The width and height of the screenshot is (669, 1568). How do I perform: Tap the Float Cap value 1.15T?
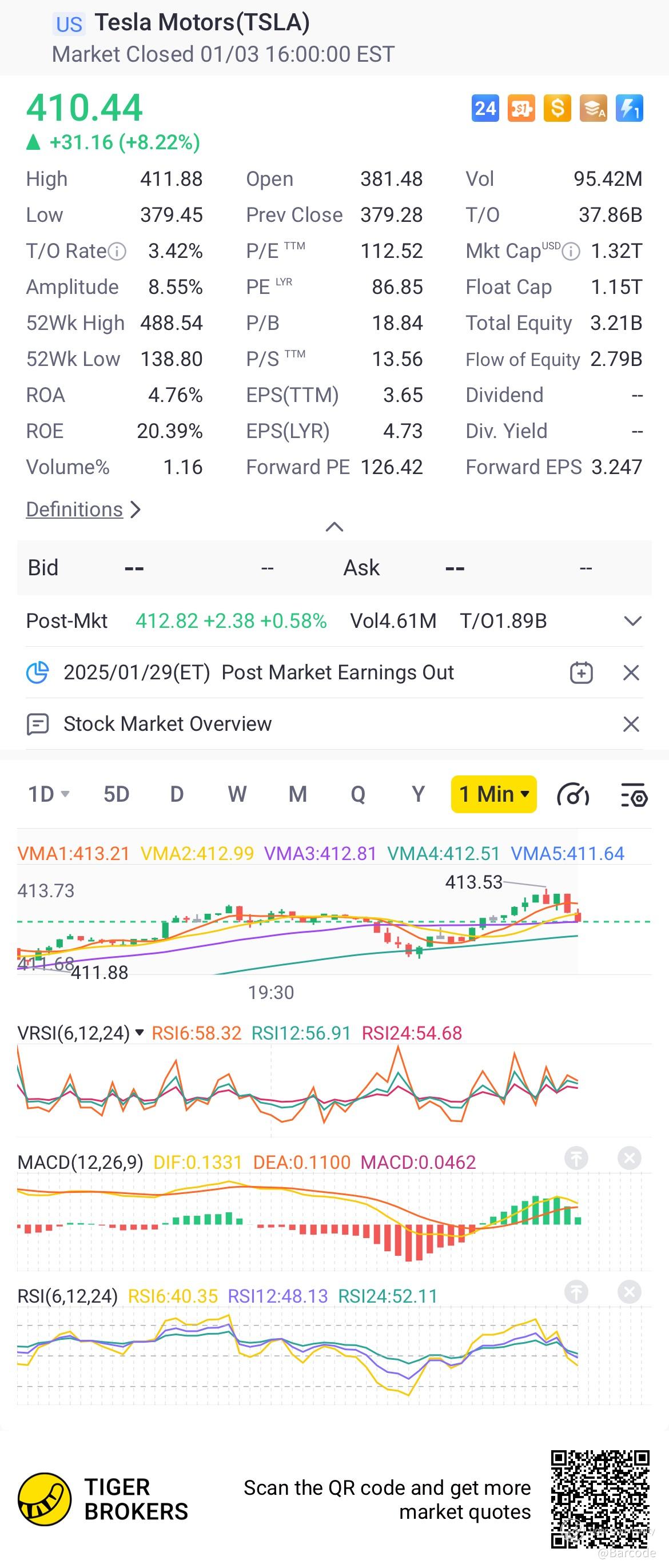(616, 287)
